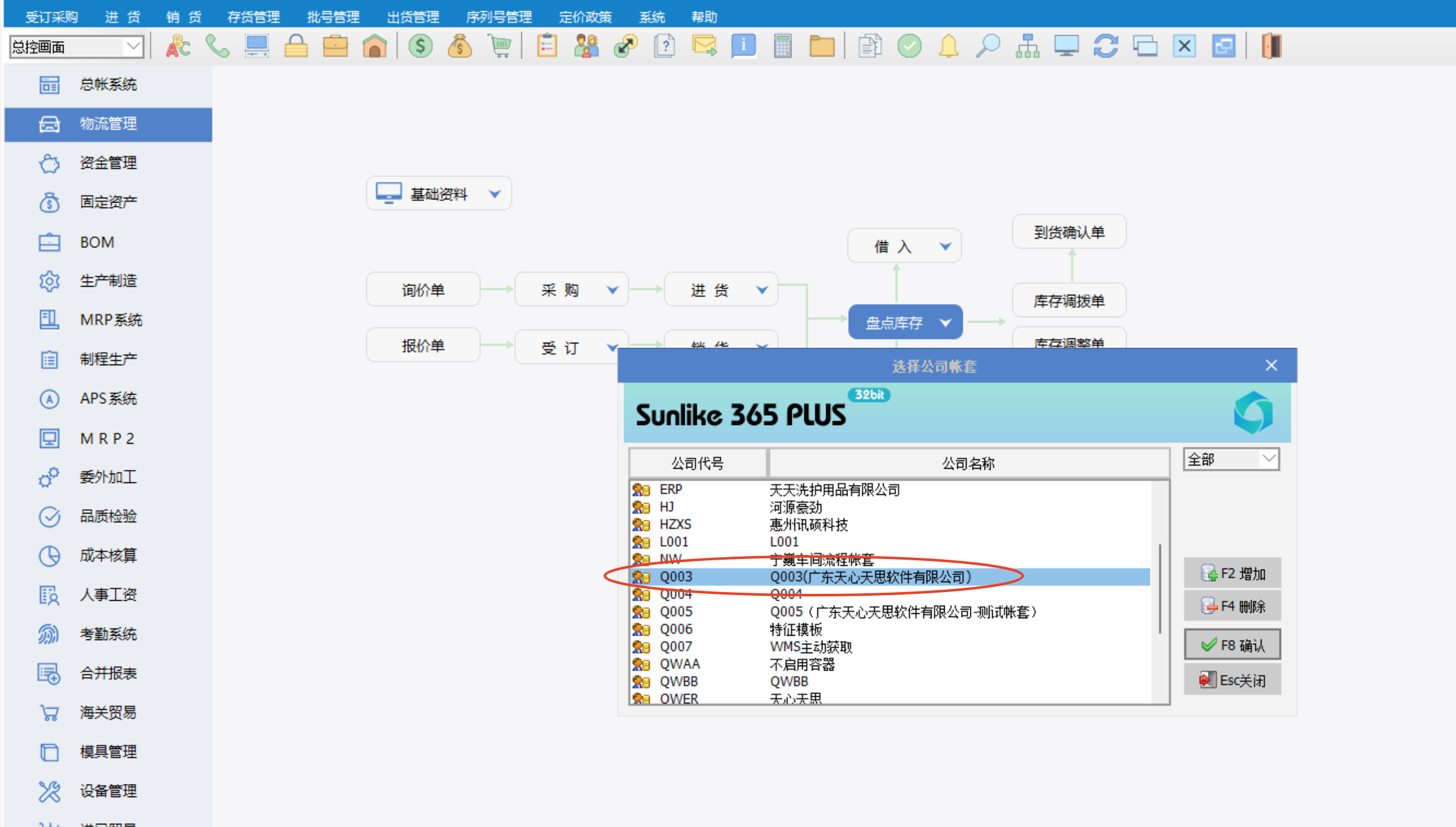Click the Esc关闭 button

[1232, 680]
